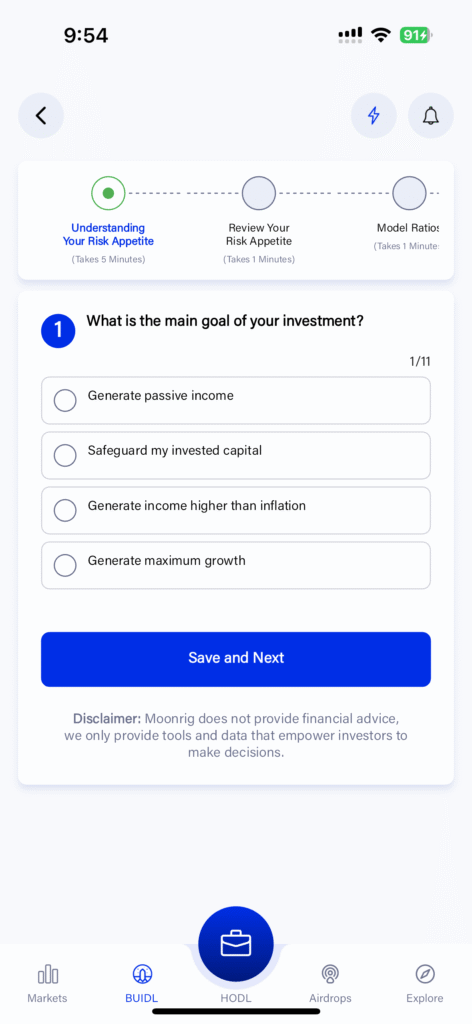The height and width of the screenshot is (1024, 472).
Task: Tap the Model Ratios step circle
Action: point(409,193)
